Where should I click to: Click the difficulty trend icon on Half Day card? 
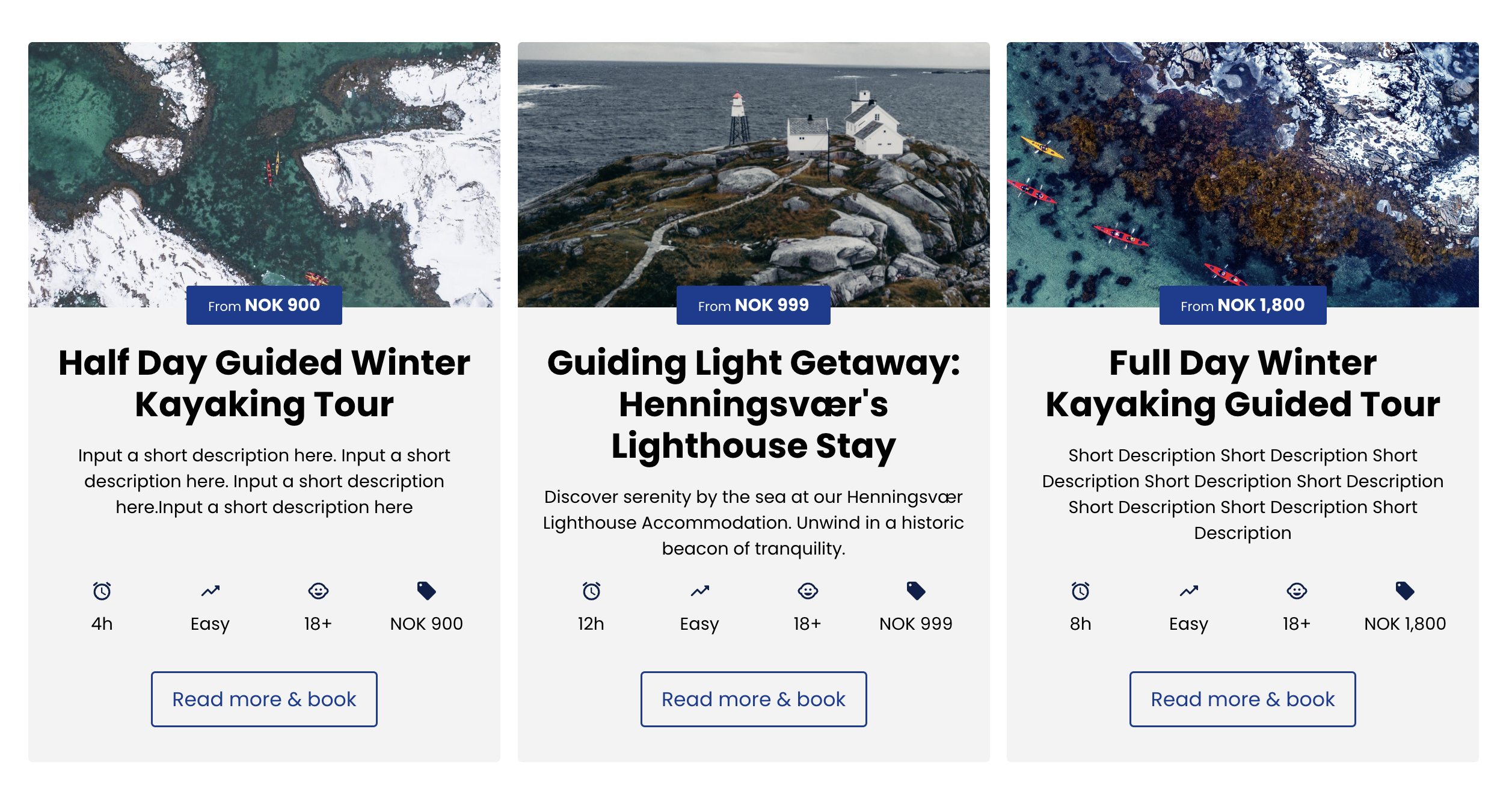(210, 591)
